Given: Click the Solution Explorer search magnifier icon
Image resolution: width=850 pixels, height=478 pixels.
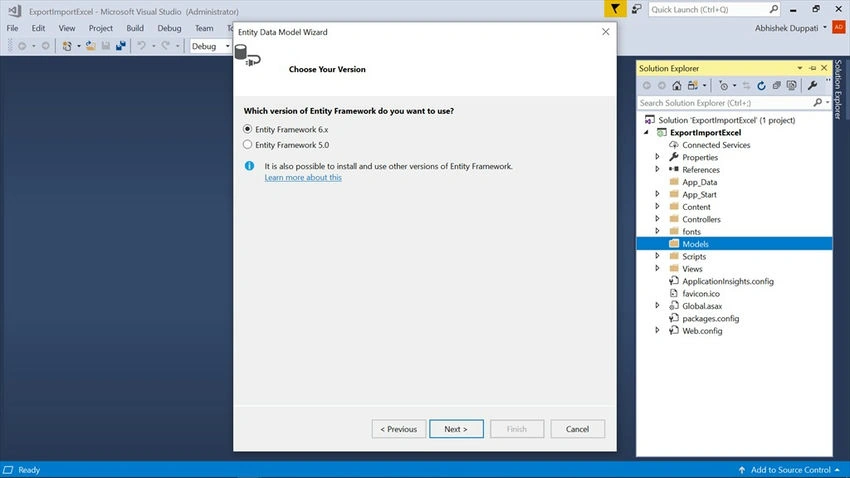Looking at the screenshot, I should pos(817,102).
